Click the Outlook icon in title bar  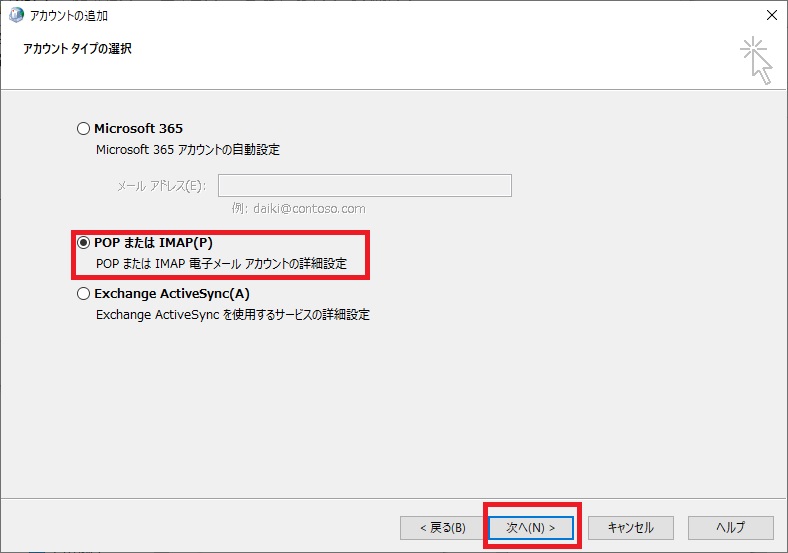click(16, 15)
